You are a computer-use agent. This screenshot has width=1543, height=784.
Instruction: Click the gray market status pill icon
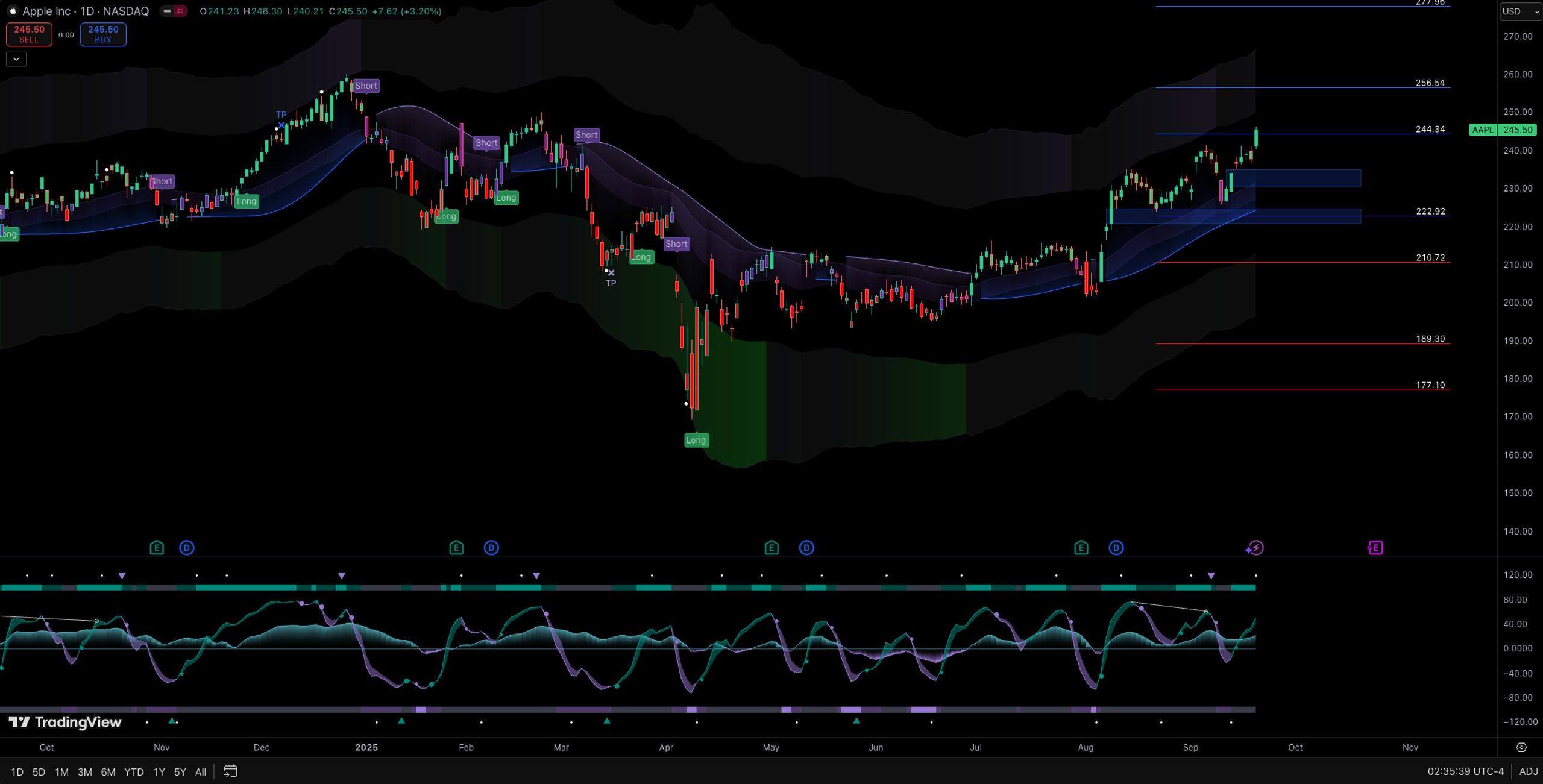(x=167, y=11)
